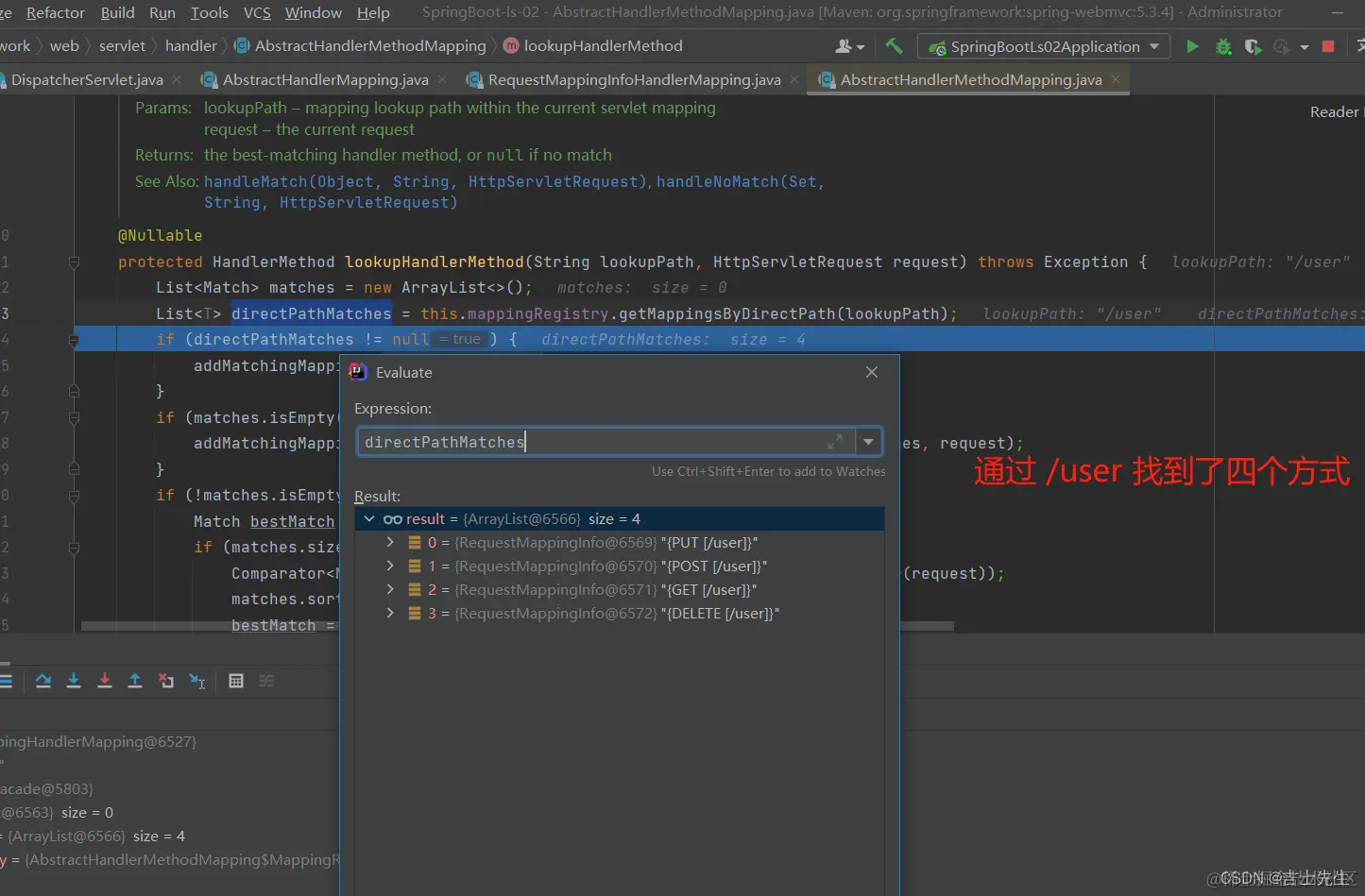This screenshot has width=1365, height=896.
Task: Click the servlet breadcrumb
Action: pyautogui.click(x=123, y=45)
